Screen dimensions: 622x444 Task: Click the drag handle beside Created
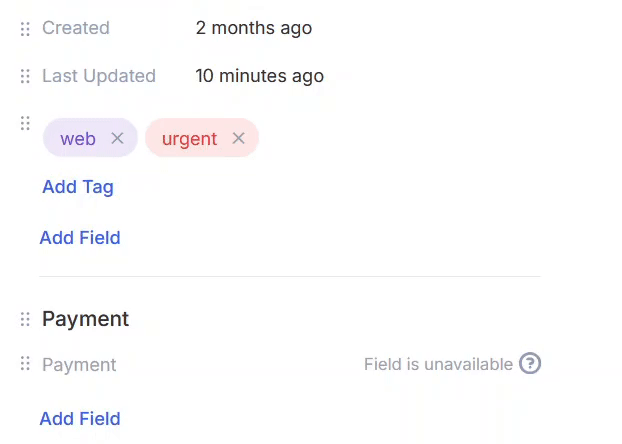click(26, 28)
